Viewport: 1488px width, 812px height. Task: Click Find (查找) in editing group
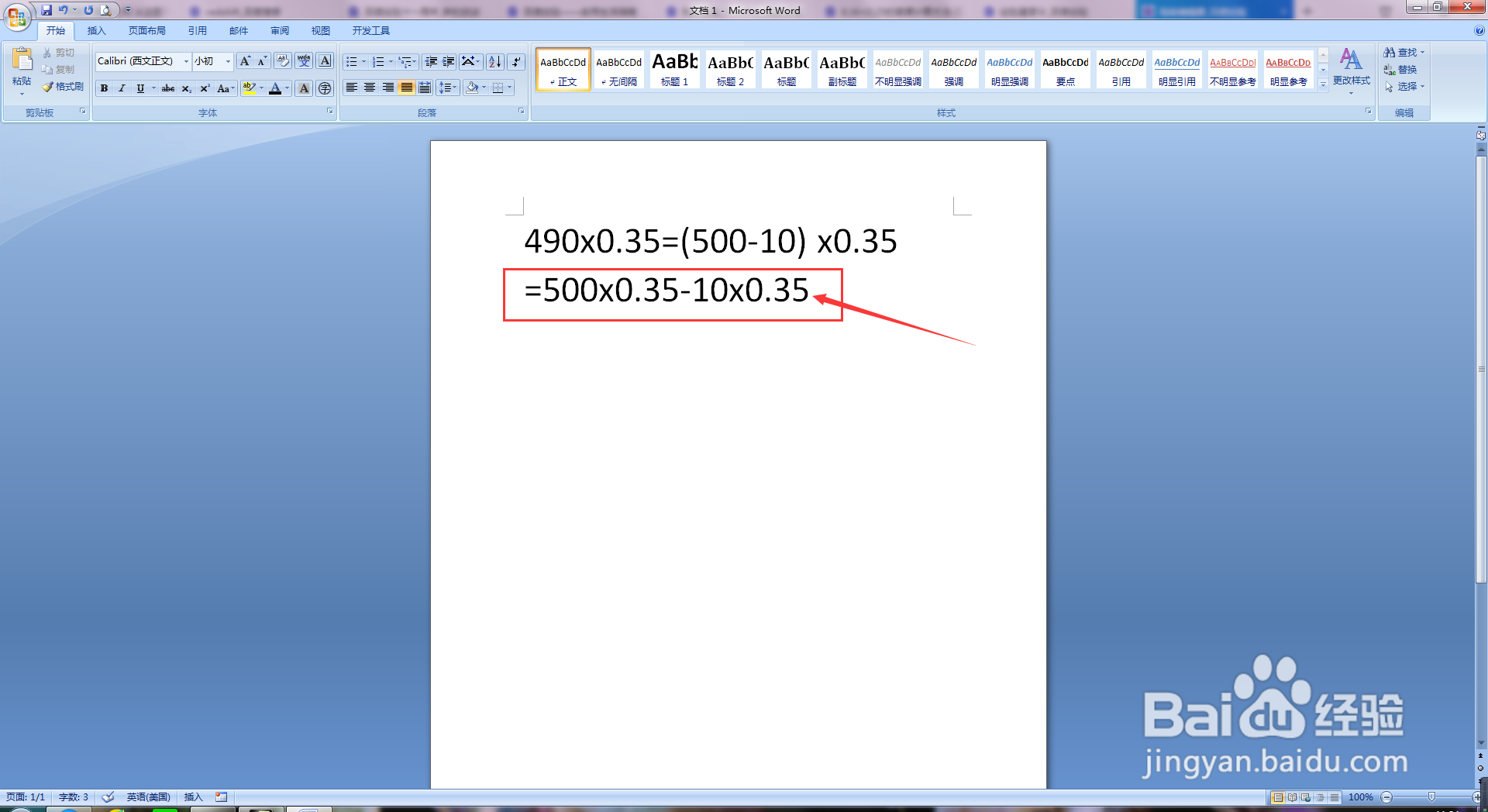(1404, 53)
